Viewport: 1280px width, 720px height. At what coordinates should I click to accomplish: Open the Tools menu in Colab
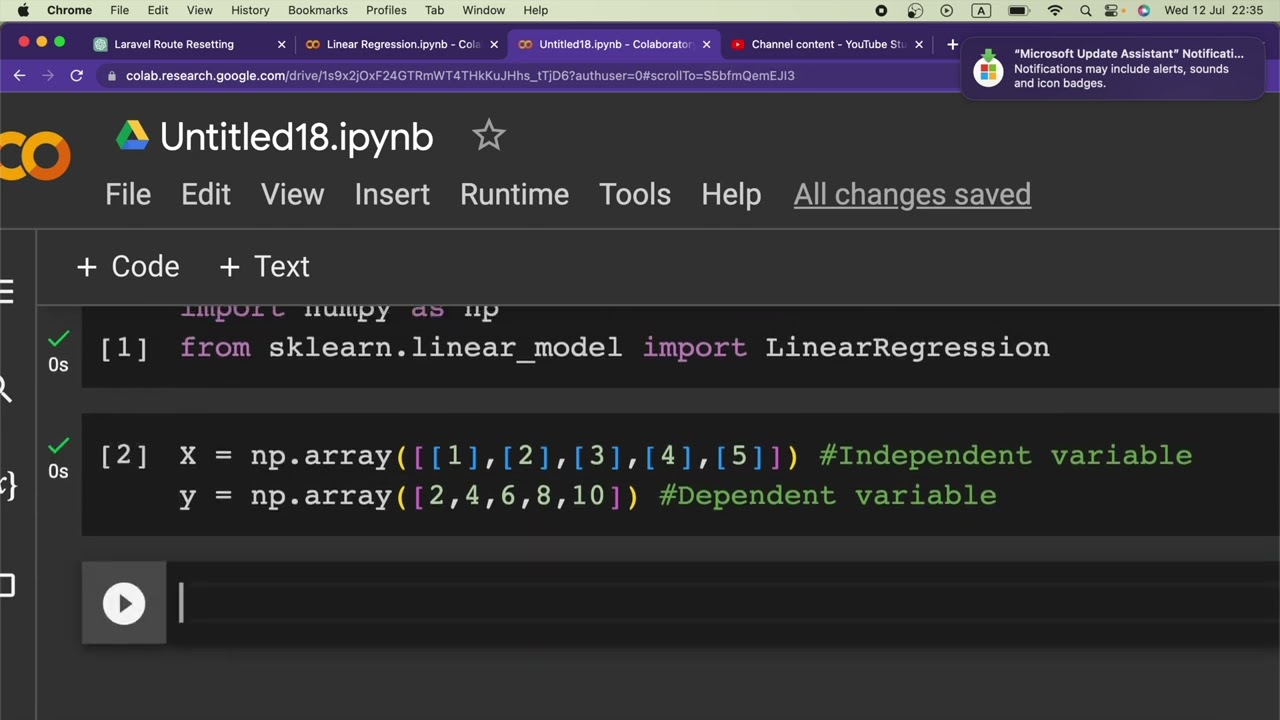coord(635,194)
